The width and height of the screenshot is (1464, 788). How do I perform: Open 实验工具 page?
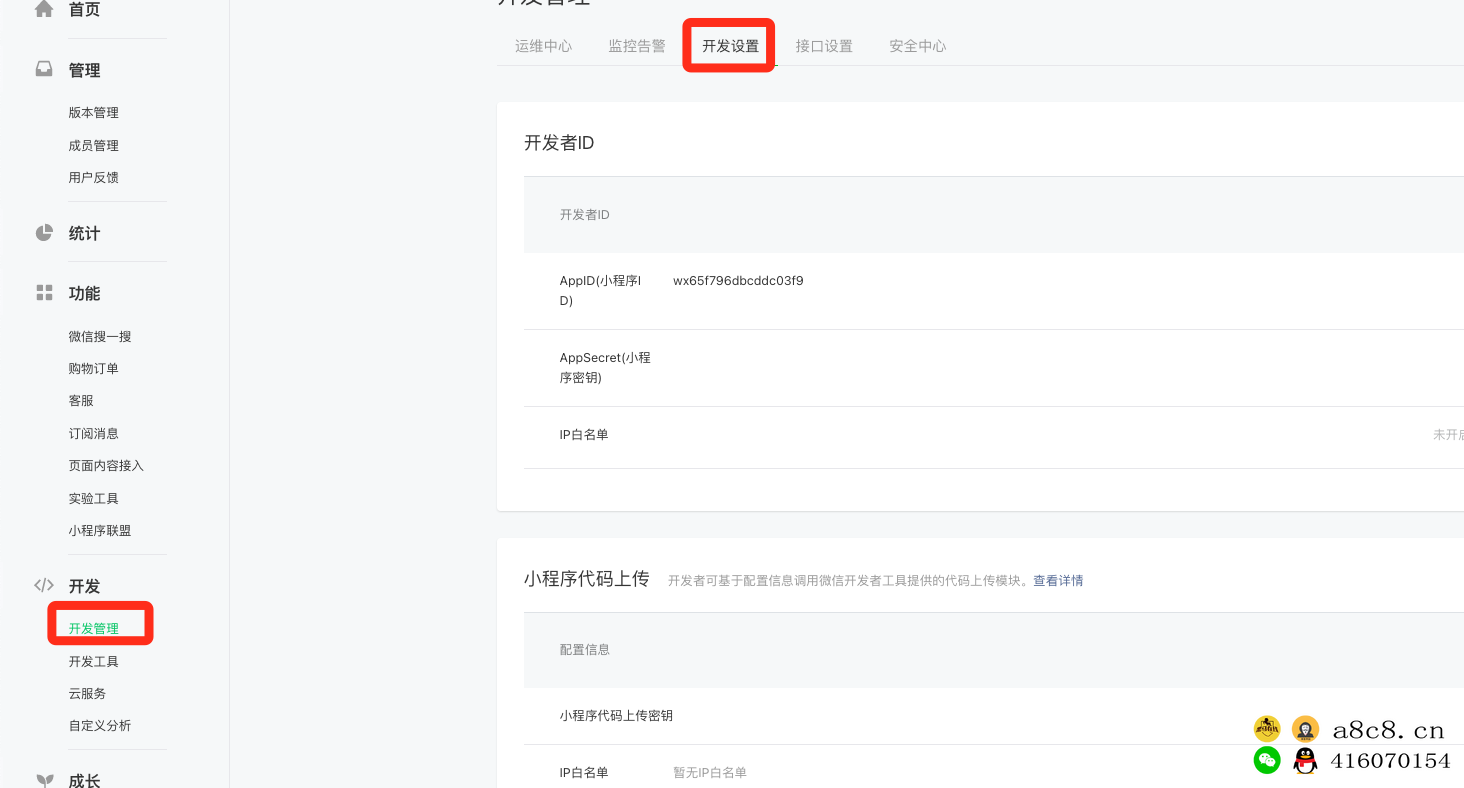pyautogui.click(x=94, y=499)
